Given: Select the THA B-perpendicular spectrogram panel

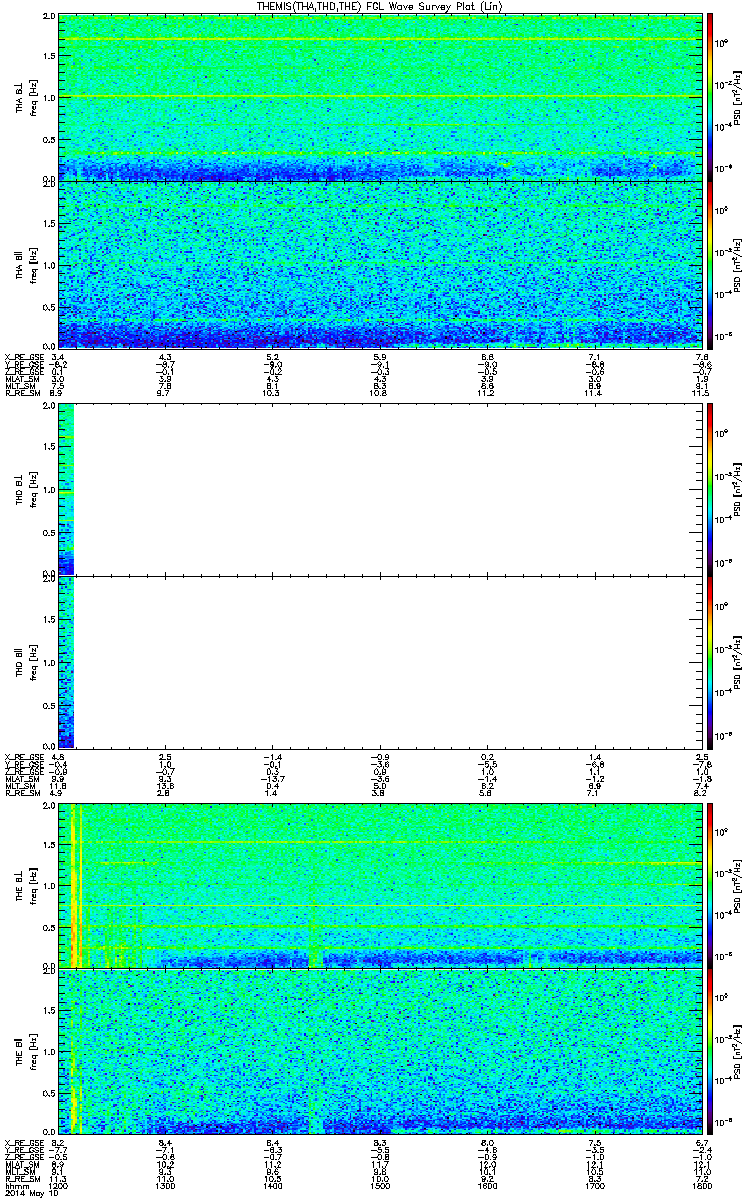Looking at the screenshot, I should (x=379, y=97).
